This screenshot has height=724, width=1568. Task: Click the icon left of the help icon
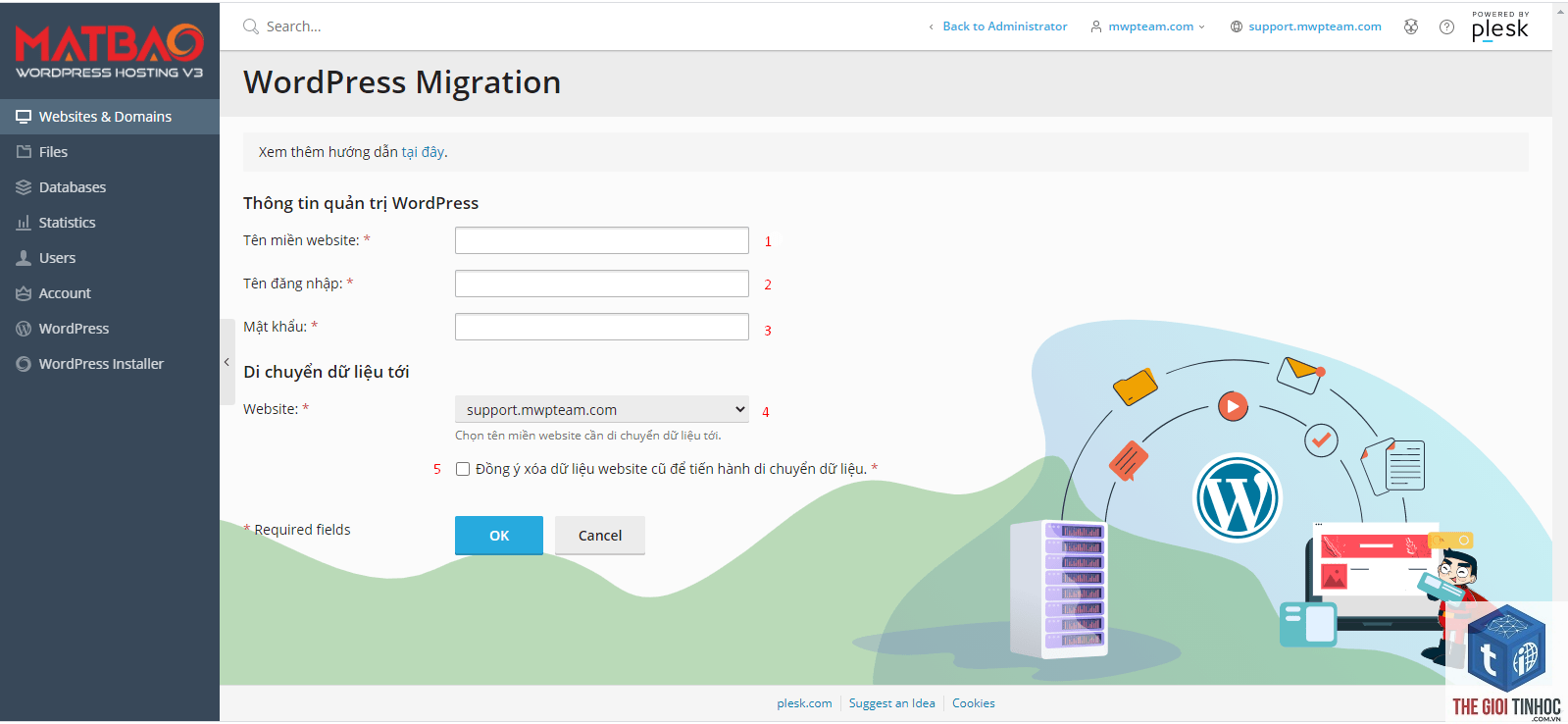pyautogui.click(x=1411, y=26)
